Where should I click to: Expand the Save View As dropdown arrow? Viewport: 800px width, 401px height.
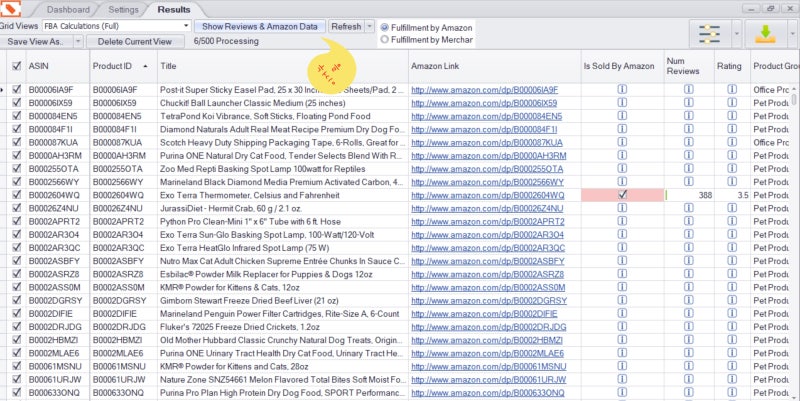pyautogui.click(x=78, y=42)
